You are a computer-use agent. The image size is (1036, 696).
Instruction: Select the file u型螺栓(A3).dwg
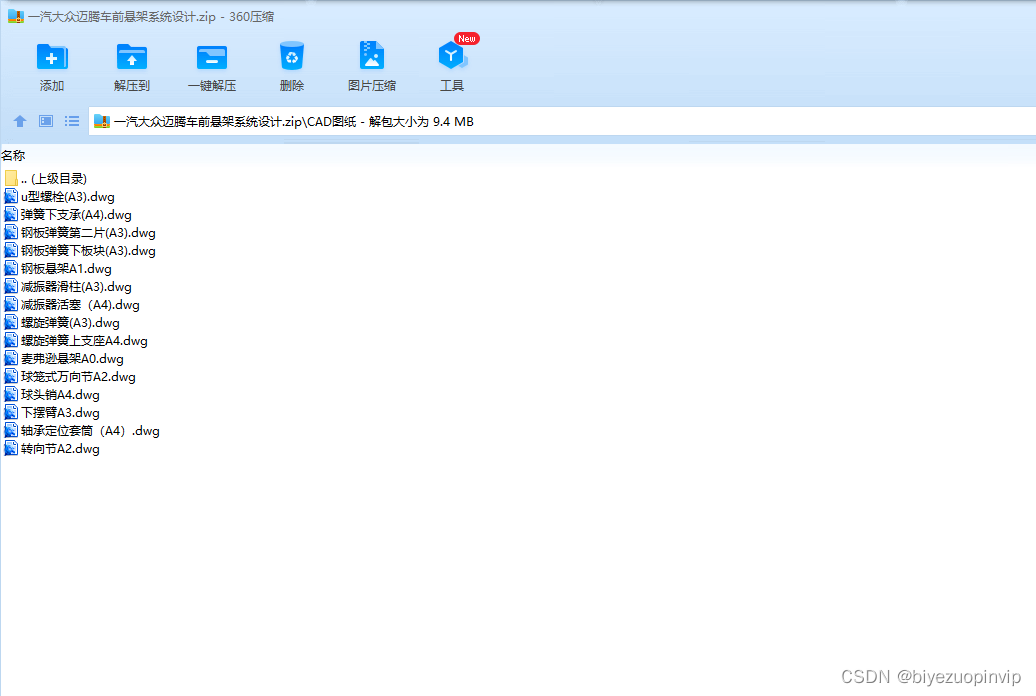point(67,197)
